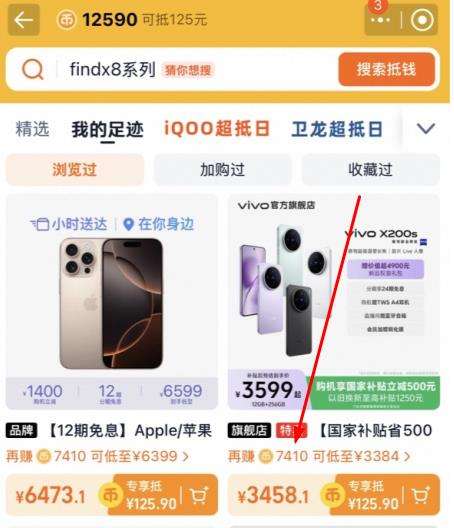The height and width of the screenshot is (528, 454).
Task: Switch to the 精选 tab
Action: pos(32,129)
